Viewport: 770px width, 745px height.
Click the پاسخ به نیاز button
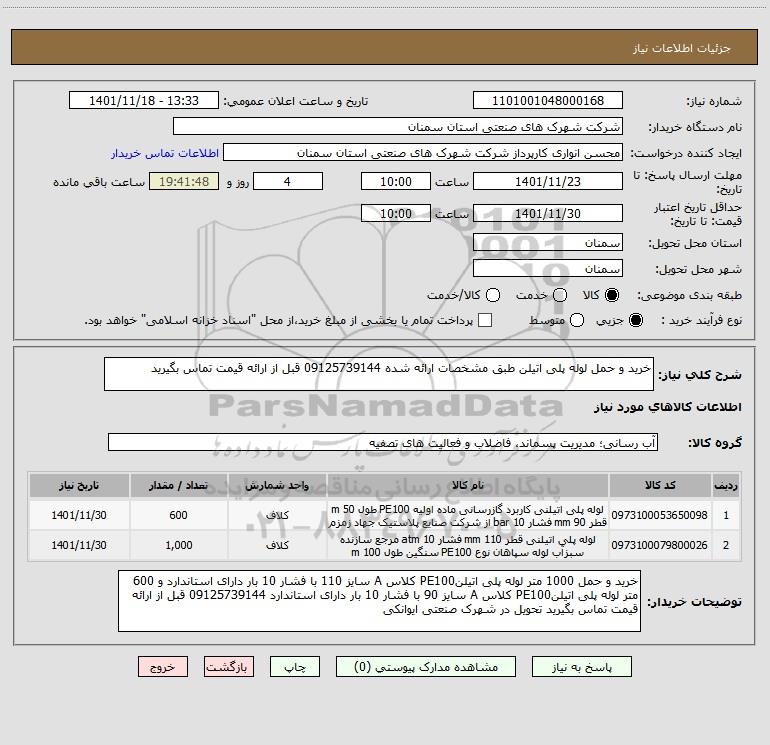click(x=582, y=667)
